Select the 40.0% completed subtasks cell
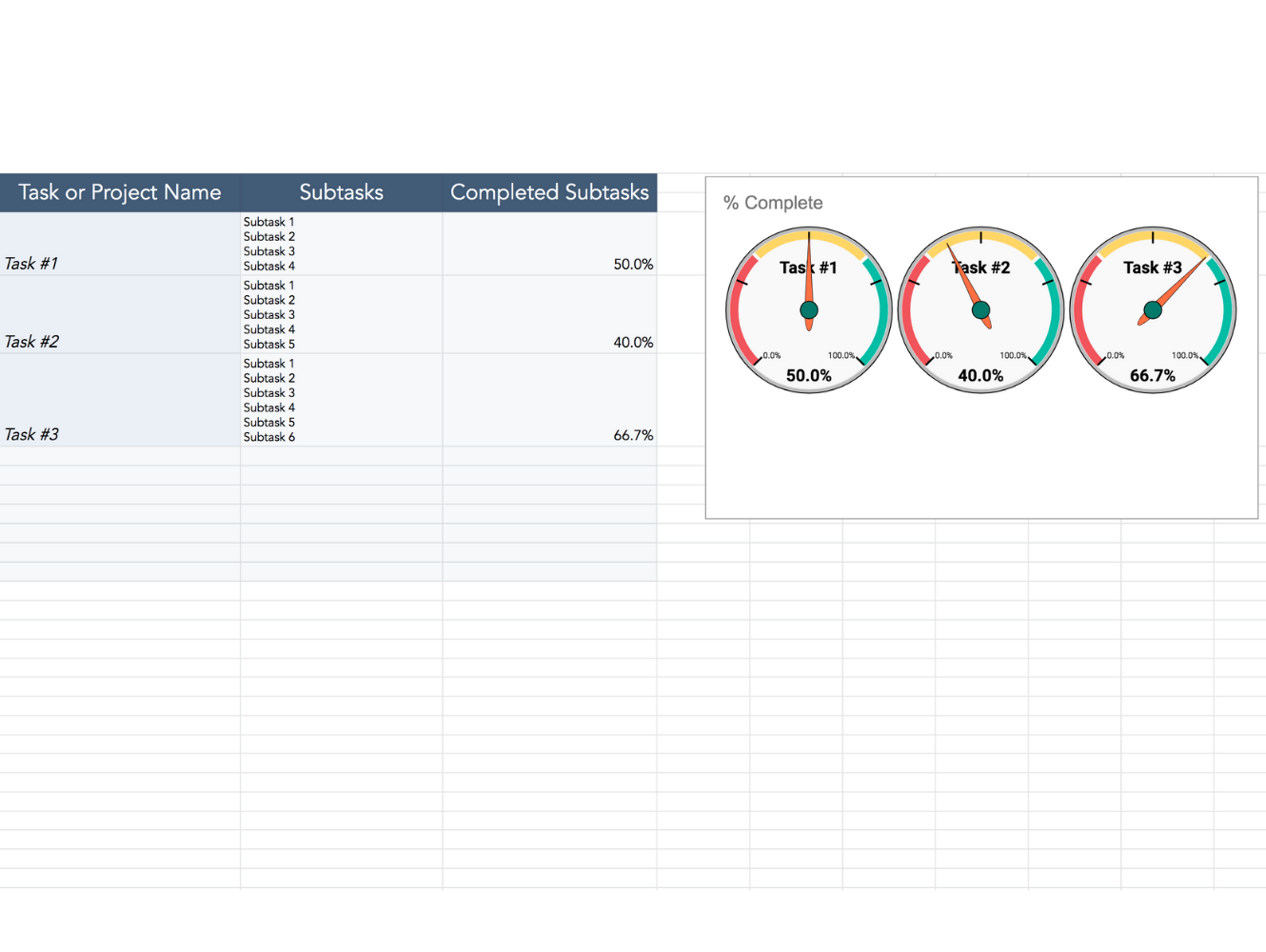The image size is (1266, 952). click(x=549, y=315)
